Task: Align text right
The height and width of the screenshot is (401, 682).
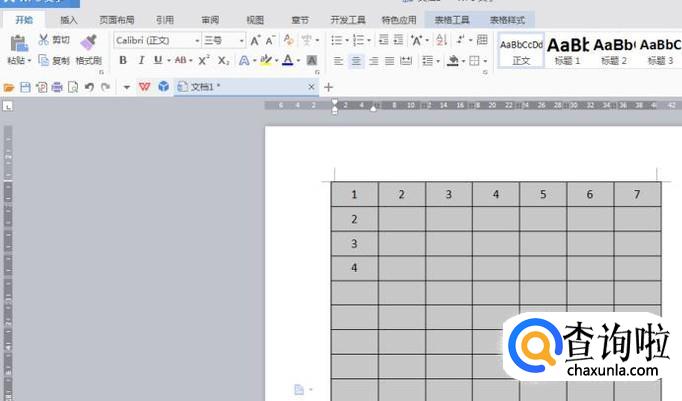Action: coord(373,61)
